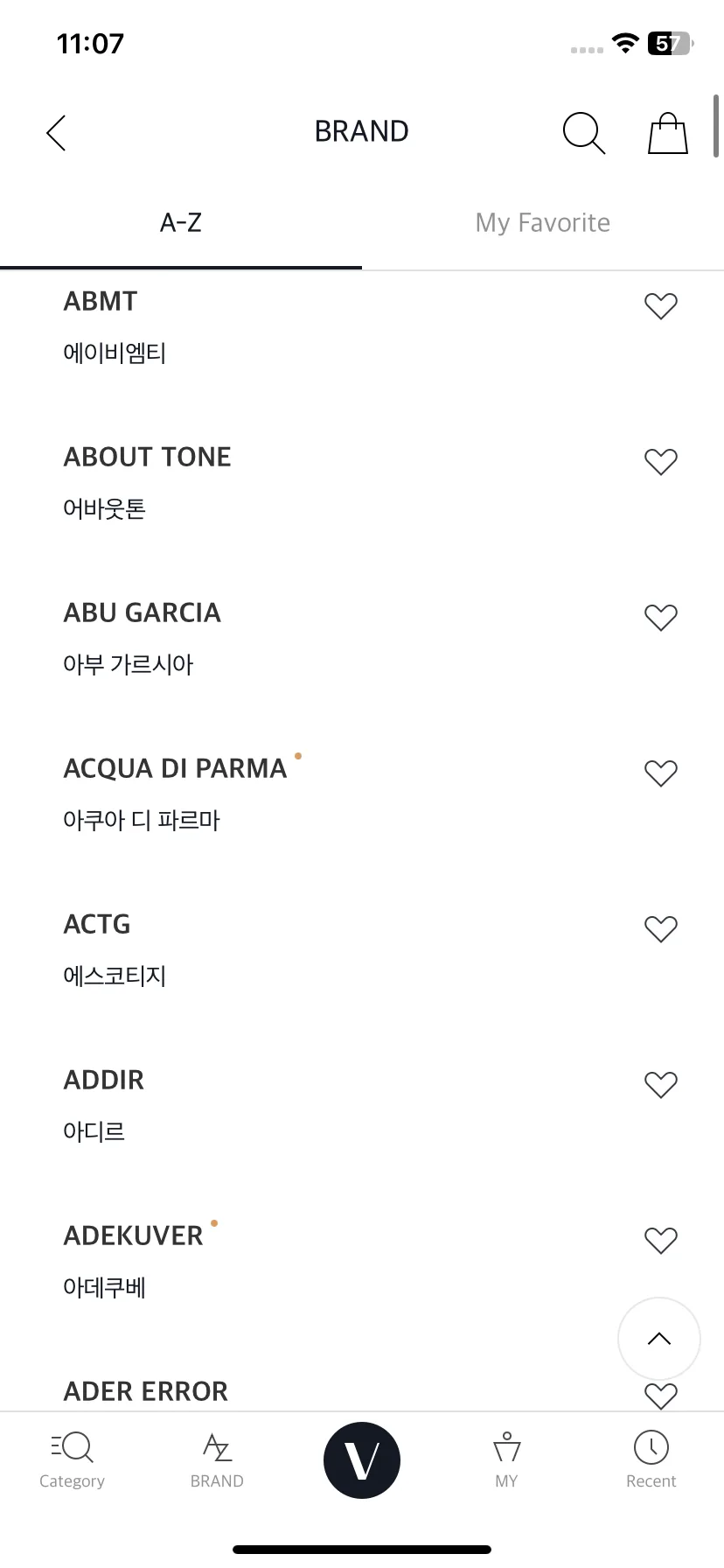Go home via center V logo
This screenshot has width=724, height=1568.
tap(362, 1460)
